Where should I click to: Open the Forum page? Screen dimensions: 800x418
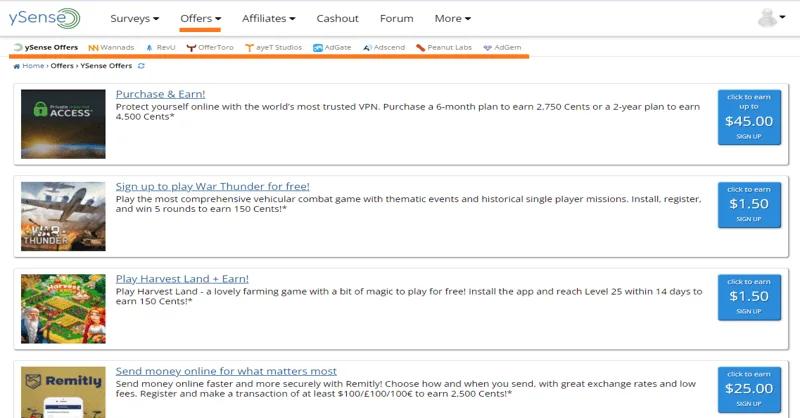click(x=396, y=18)
